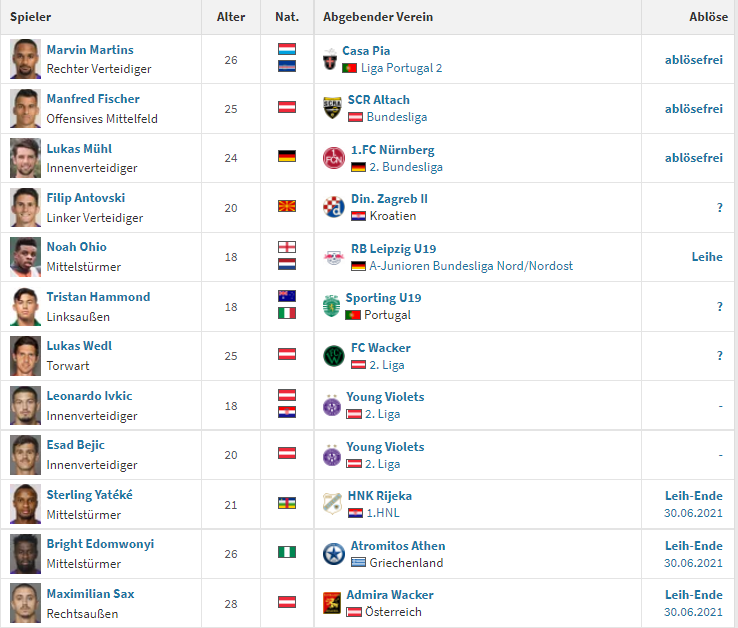Click the Admira Wacker crest icon

point(332,603)
